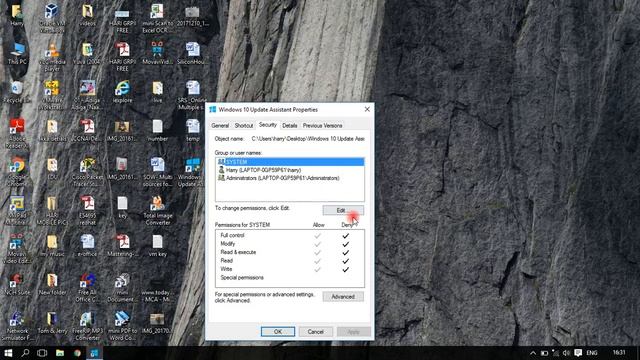Select the vm key file icon
Viewport: 640px width, 360px height.
pos(158,245)
